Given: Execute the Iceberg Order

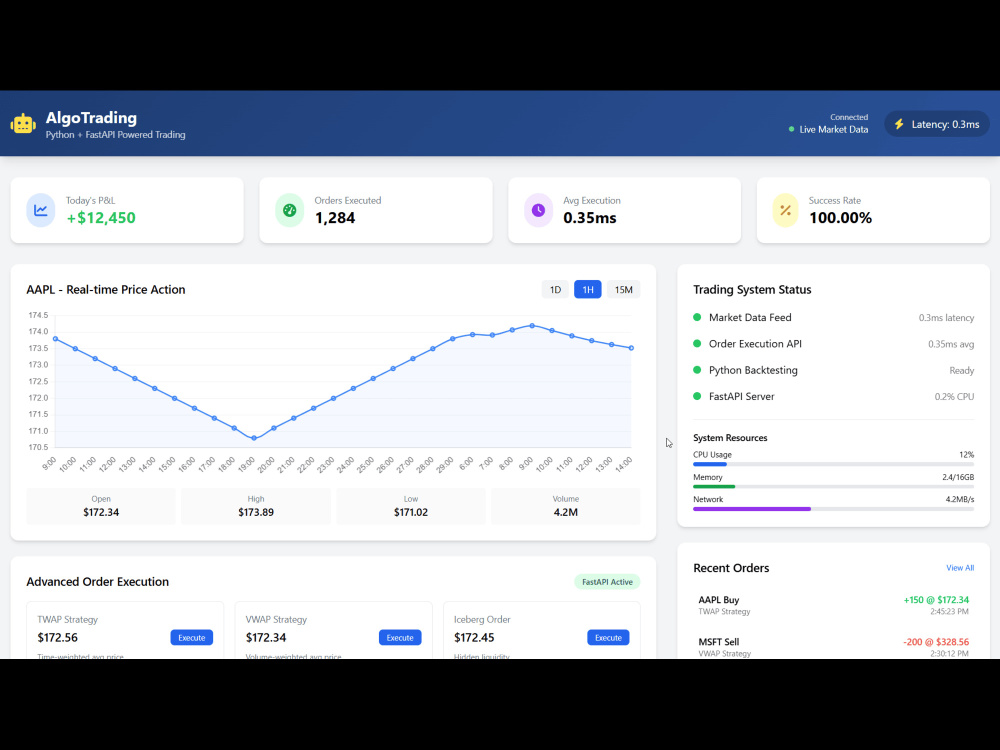Looking at the screenshot, I should tap(608, 638).
